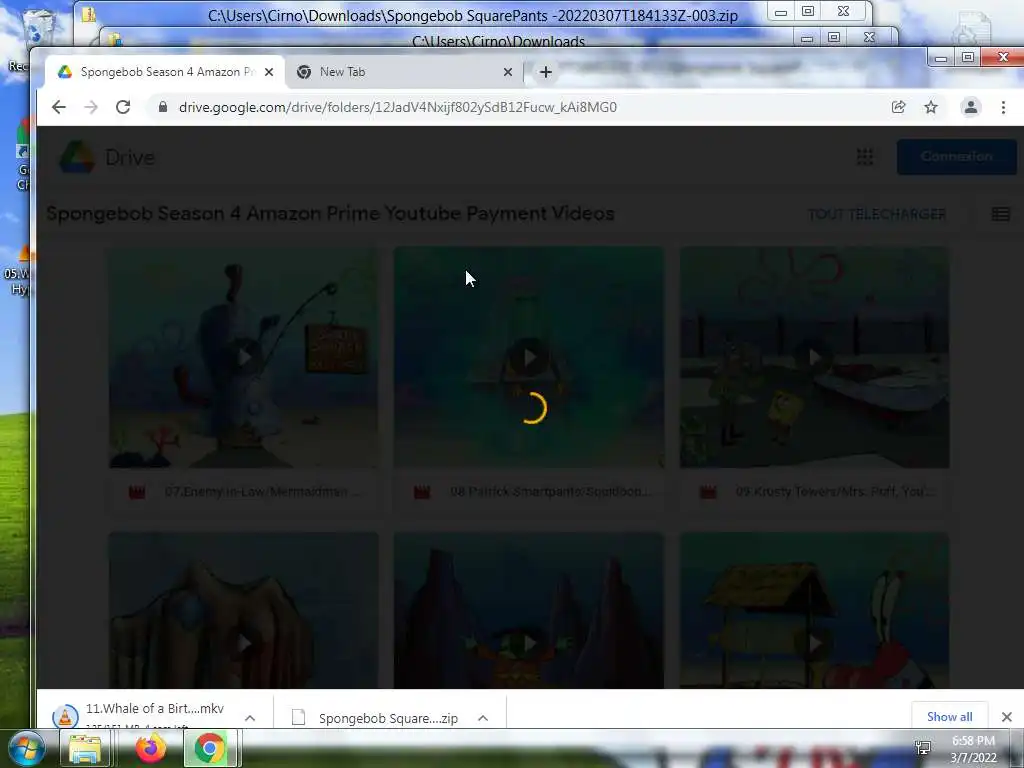The width and height of the screenshot is (1024, 768).
Task: Click the browser forward arrow
Action: pos(91,107)
